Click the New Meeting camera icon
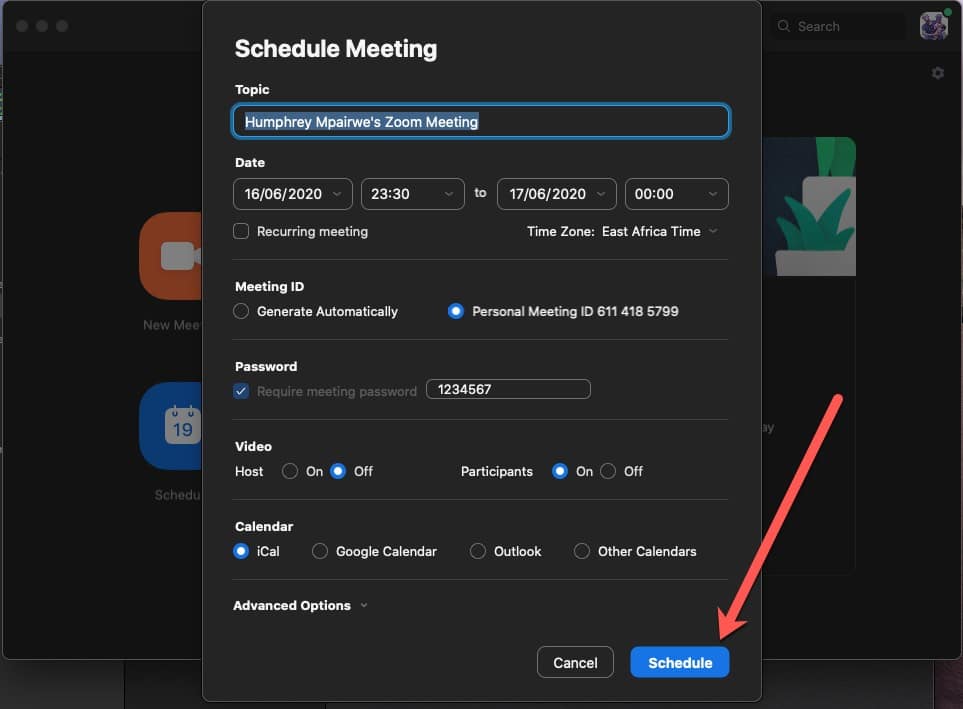 pyautogui.click(x=171, y=256)
